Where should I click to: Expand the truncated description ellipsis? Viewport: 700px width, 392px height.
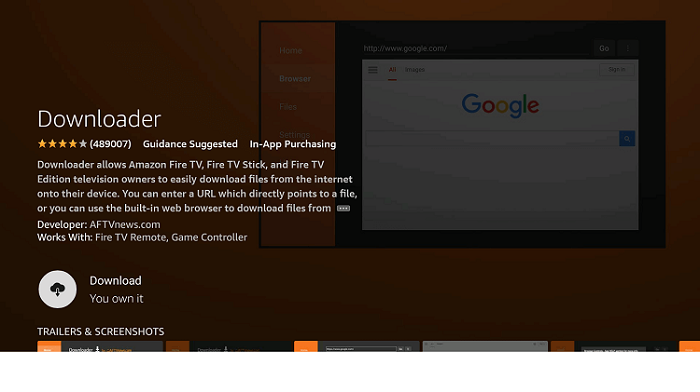coord(343,209)
